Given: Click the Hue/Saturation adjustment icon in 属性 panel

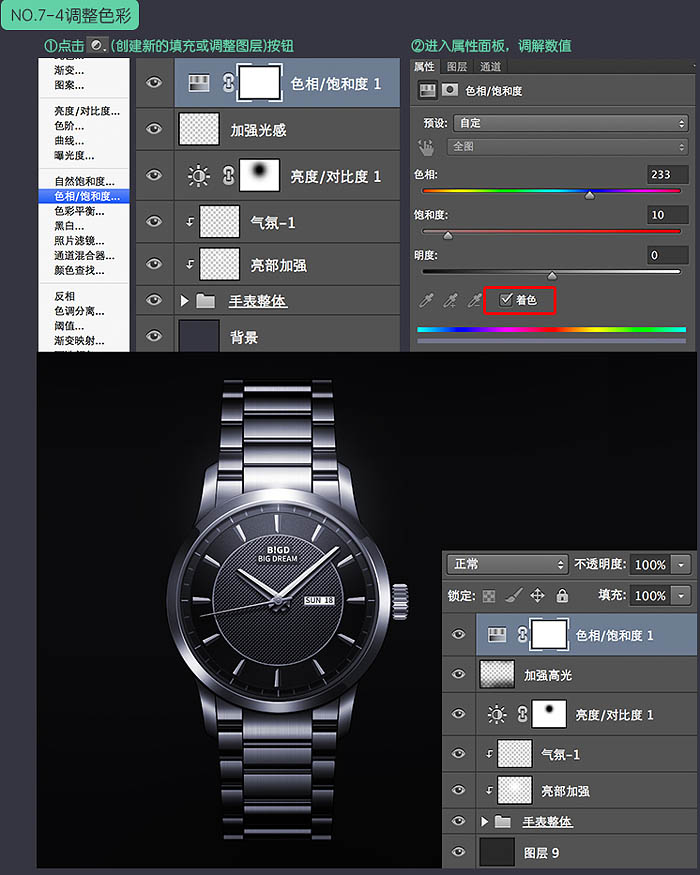Looking at the screenshot, I should click(x=428, y=90).
